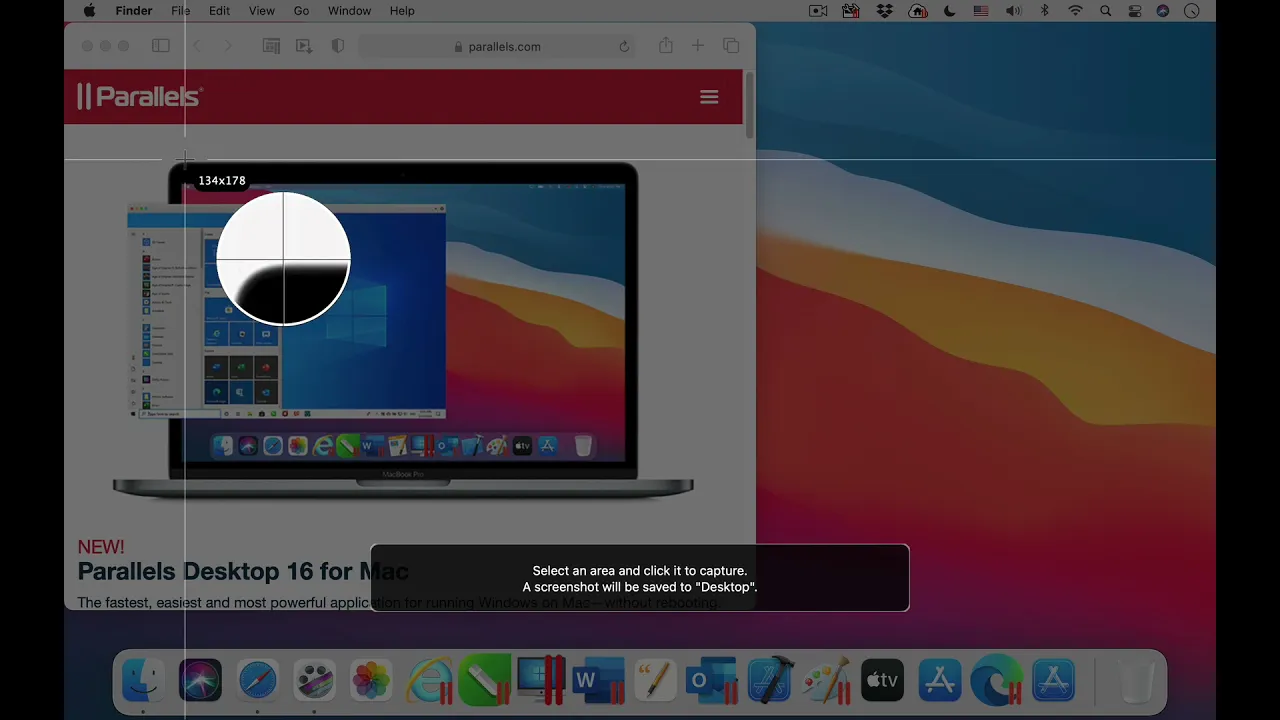This screenshot has height=720, width=1280.
Task: Toggle the Safari sidebar
Action: click(160, 46)
